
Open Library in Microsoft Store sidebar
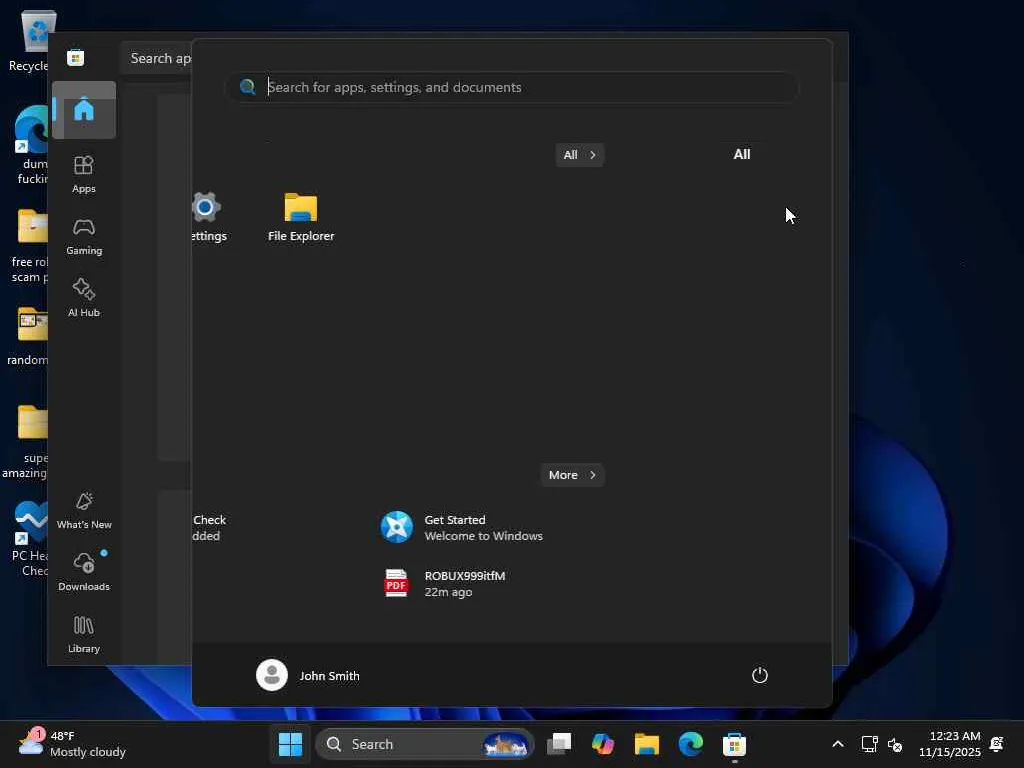click(84, 634)
